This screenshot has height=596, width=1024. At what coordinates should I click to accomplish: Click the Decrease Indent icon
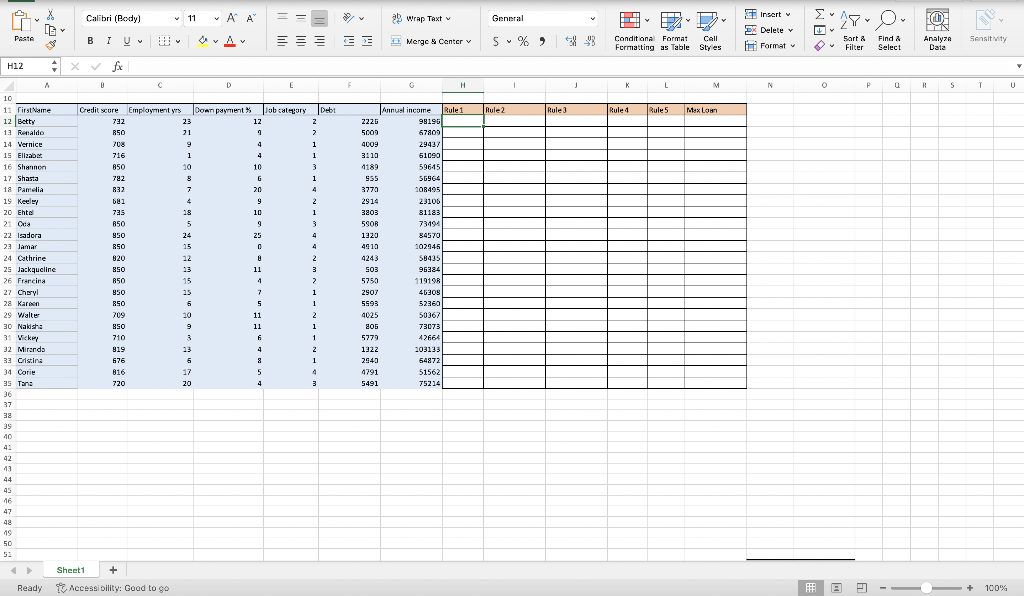pos(349,41)
